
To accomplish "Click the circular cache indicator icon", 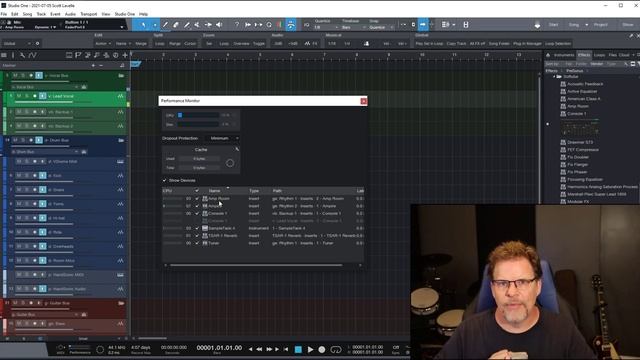I will click(x=230, y=163).
